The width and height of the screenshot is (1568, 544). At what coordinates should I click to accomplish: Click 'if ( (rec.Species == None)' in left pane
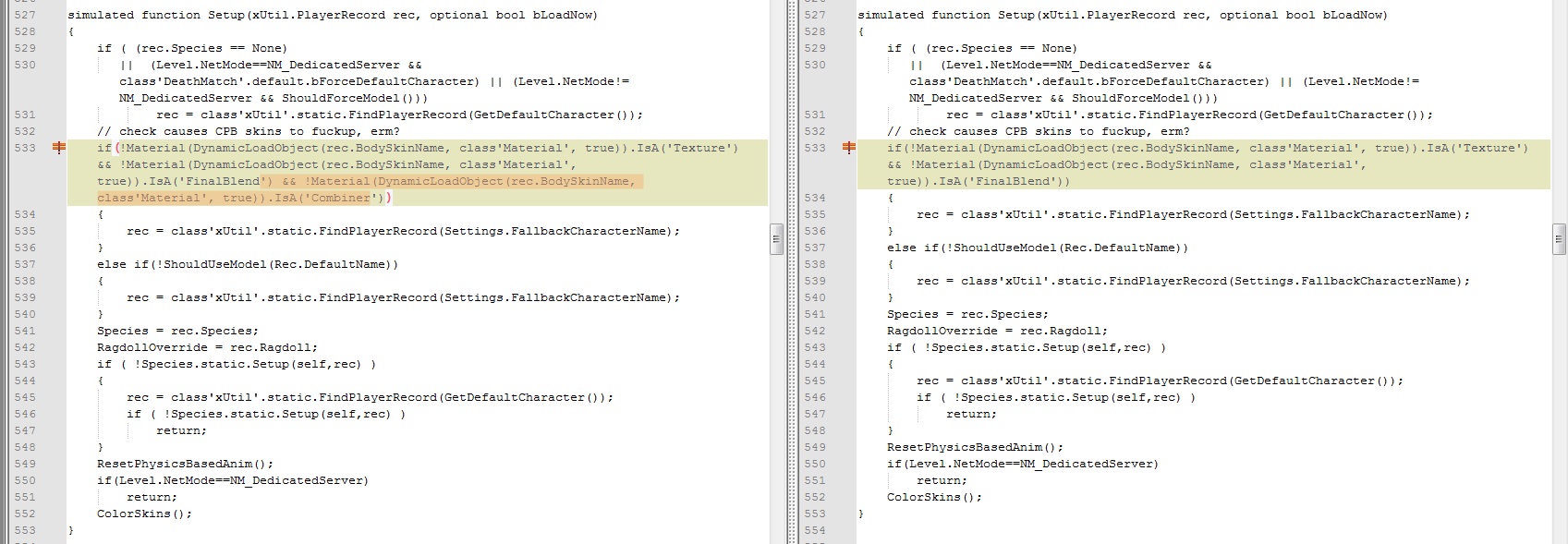(x=192, y=48)
